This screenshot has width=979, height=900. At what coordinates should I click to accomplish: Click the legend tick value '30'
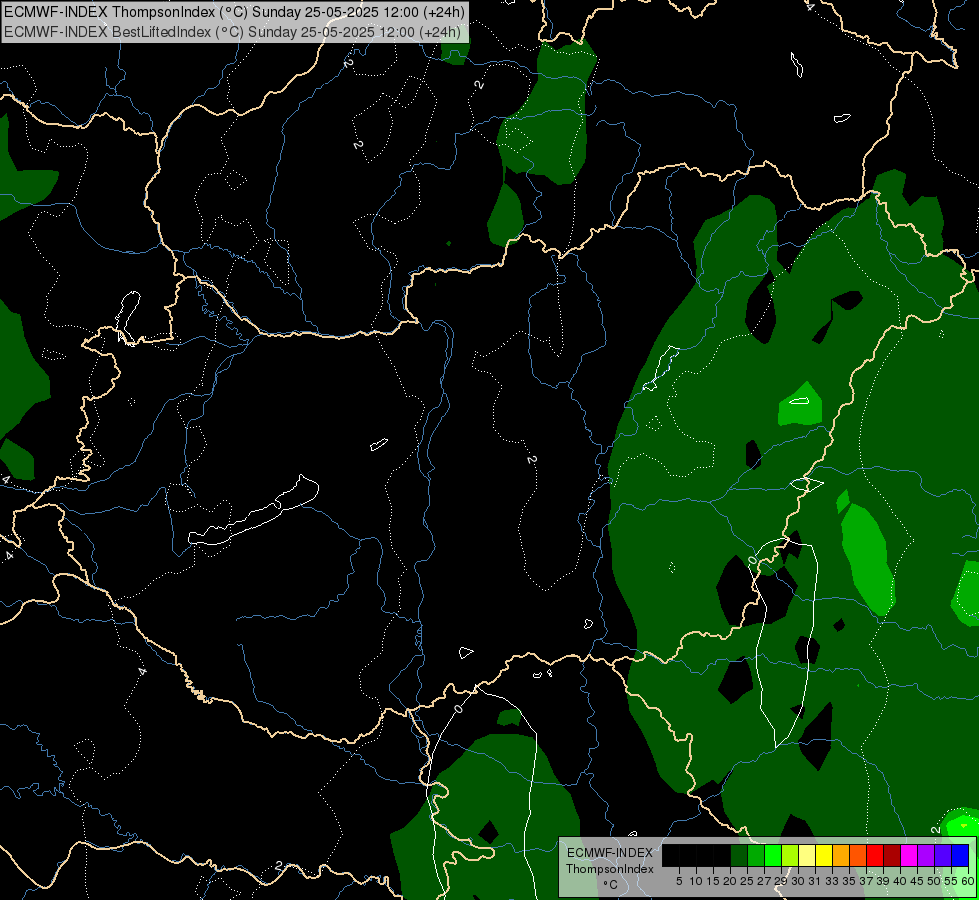[798, 881]
